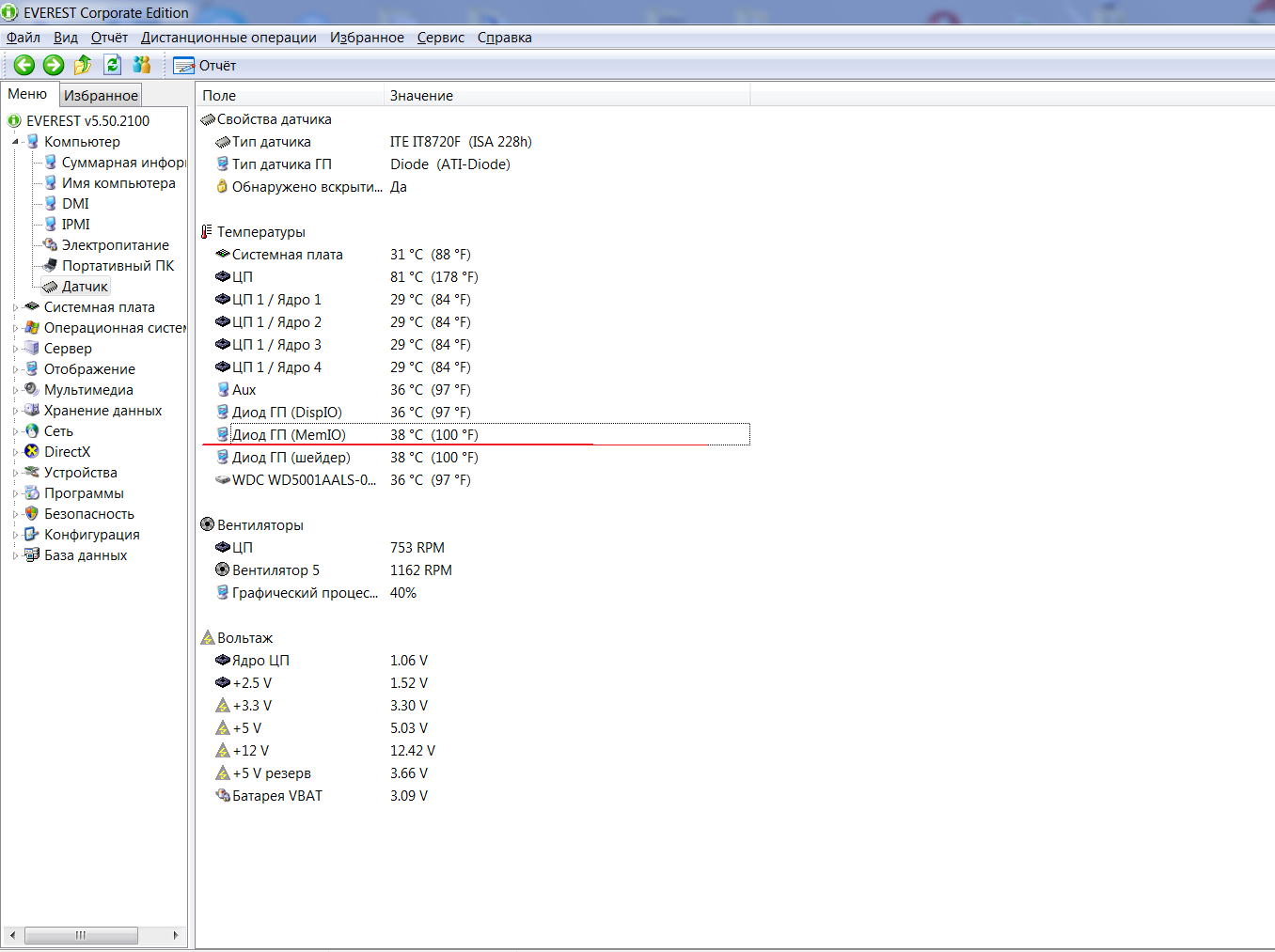Click the База данных icon in tree

pos(32,555)
